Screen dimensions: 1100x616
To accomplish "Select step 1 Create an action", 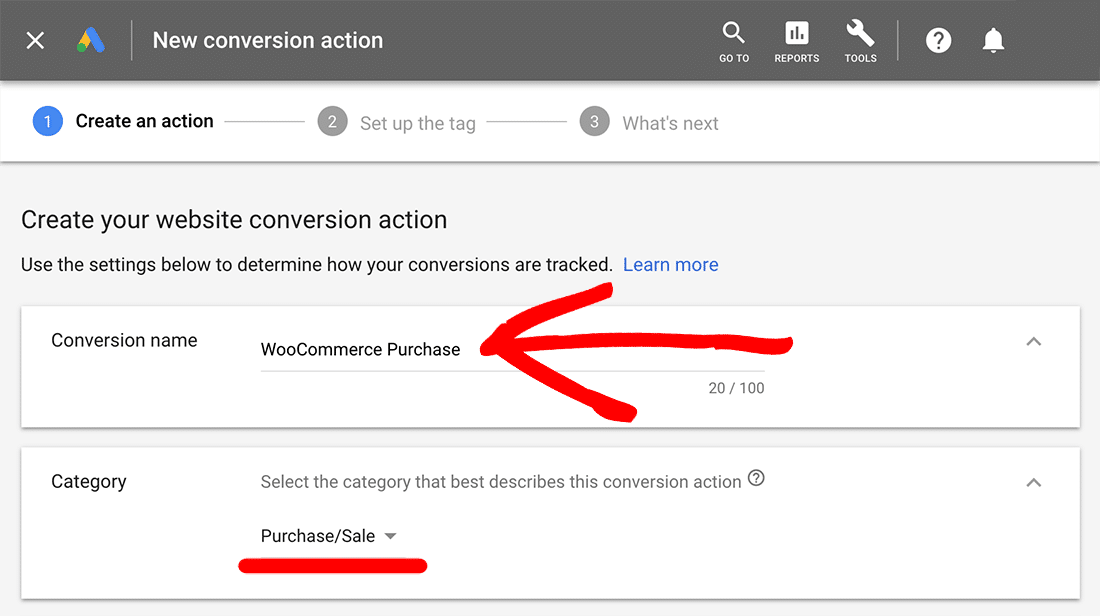I will click(123, 121).
